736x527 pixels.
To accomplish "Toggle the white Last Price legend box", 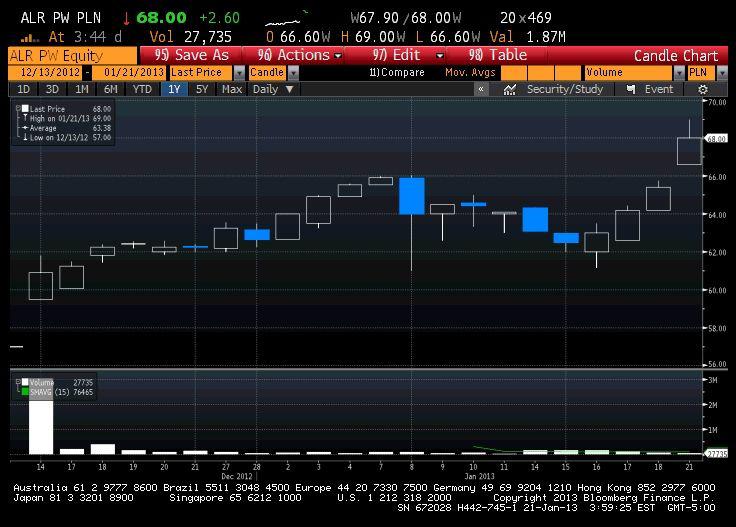I will [25, 108].
